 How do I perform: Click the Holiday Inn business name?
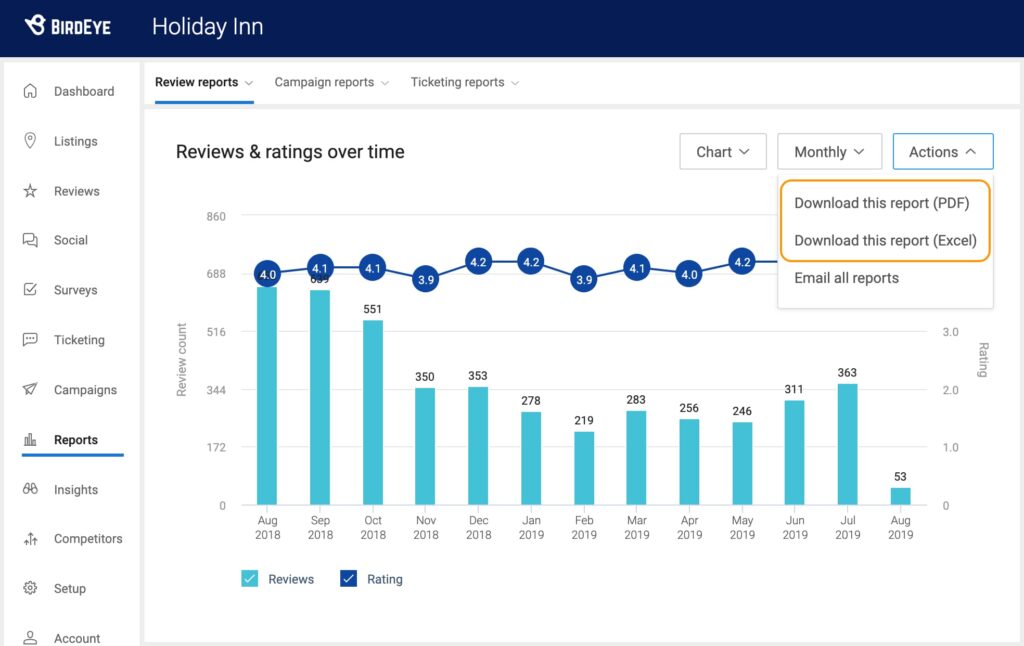pos(208,27)
